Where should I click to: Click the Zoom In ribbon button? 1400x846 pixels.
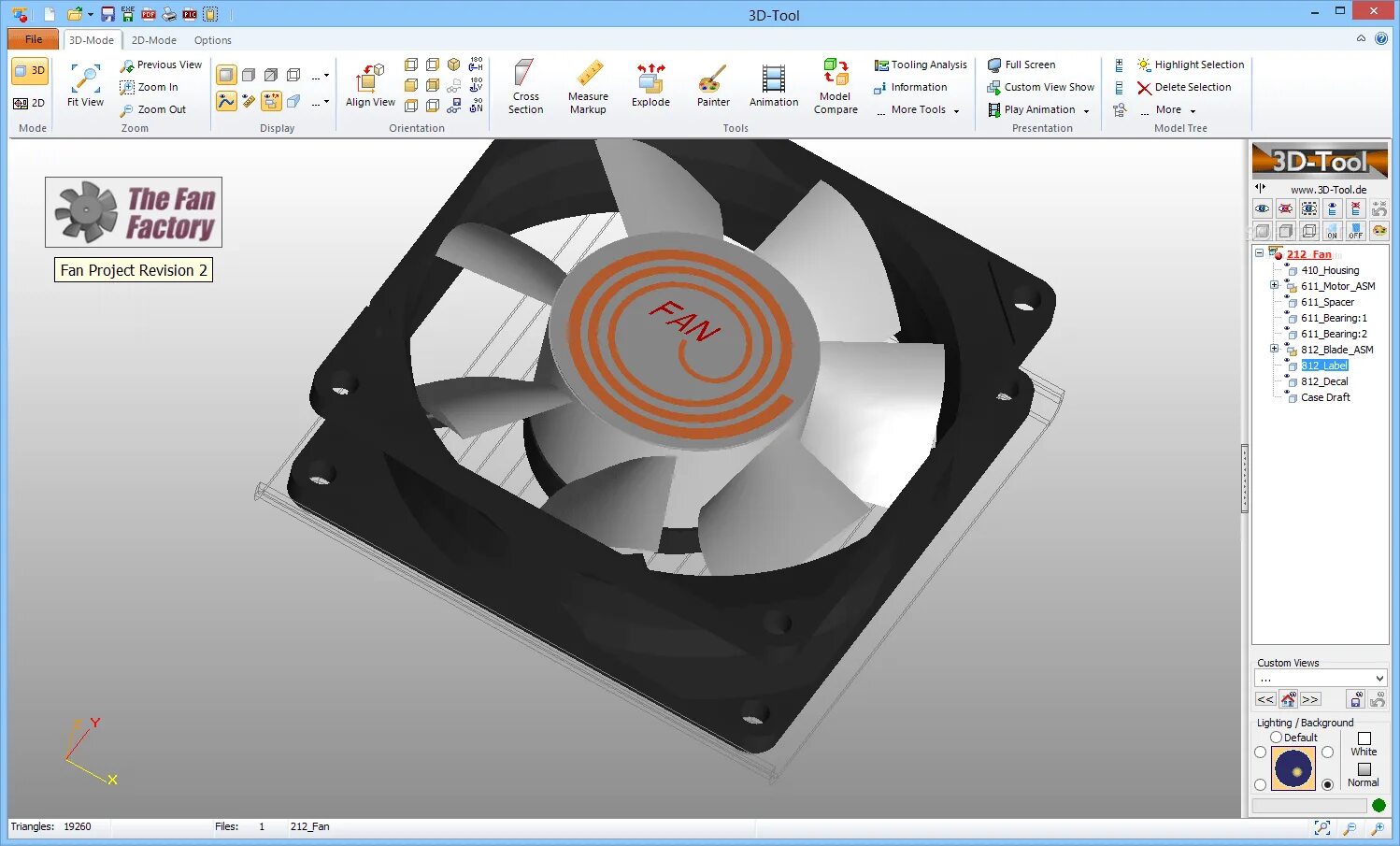tap(150, 87)
